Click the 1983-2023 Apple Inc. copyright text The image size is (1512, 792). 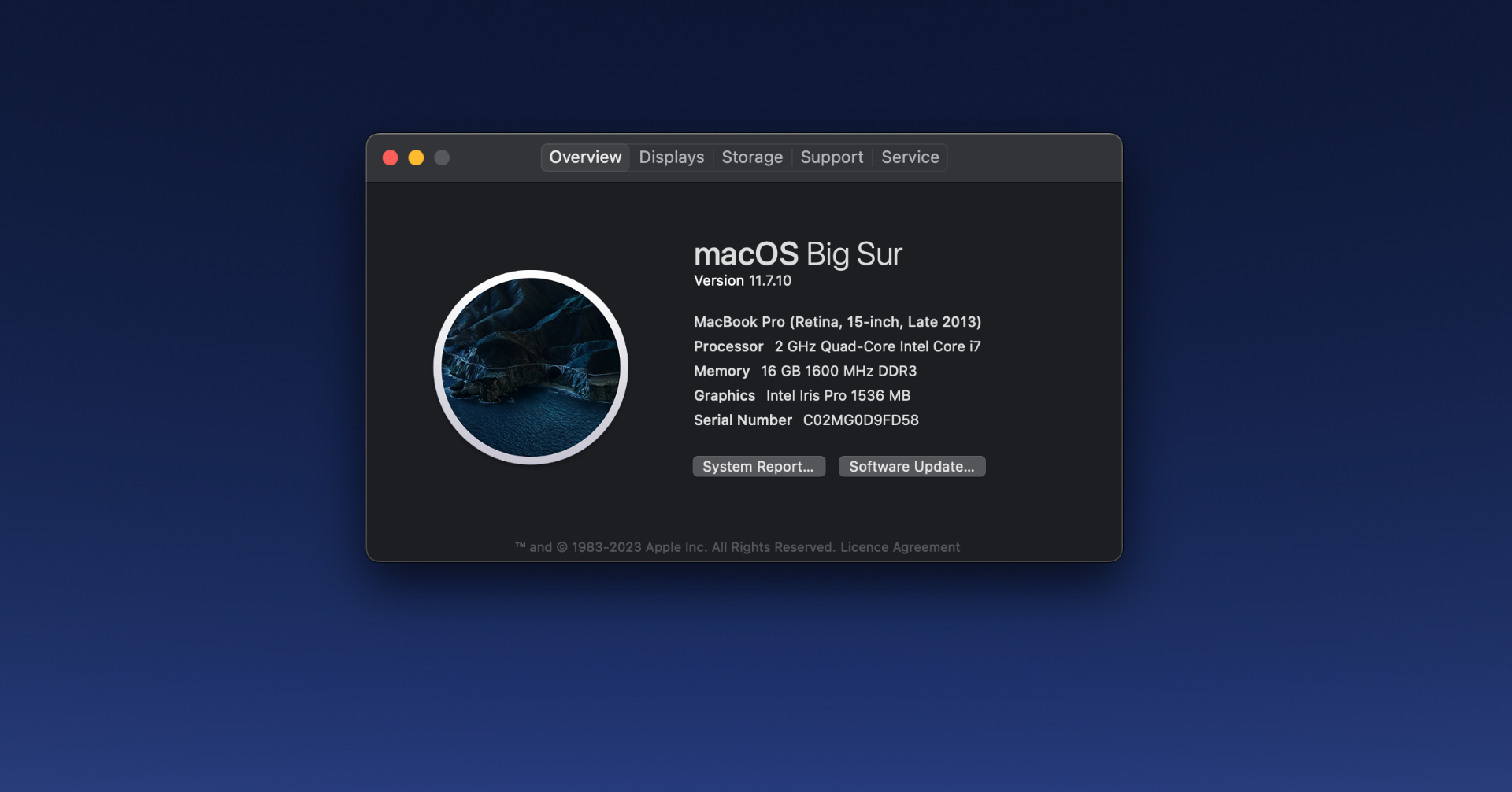coord(675,547)
